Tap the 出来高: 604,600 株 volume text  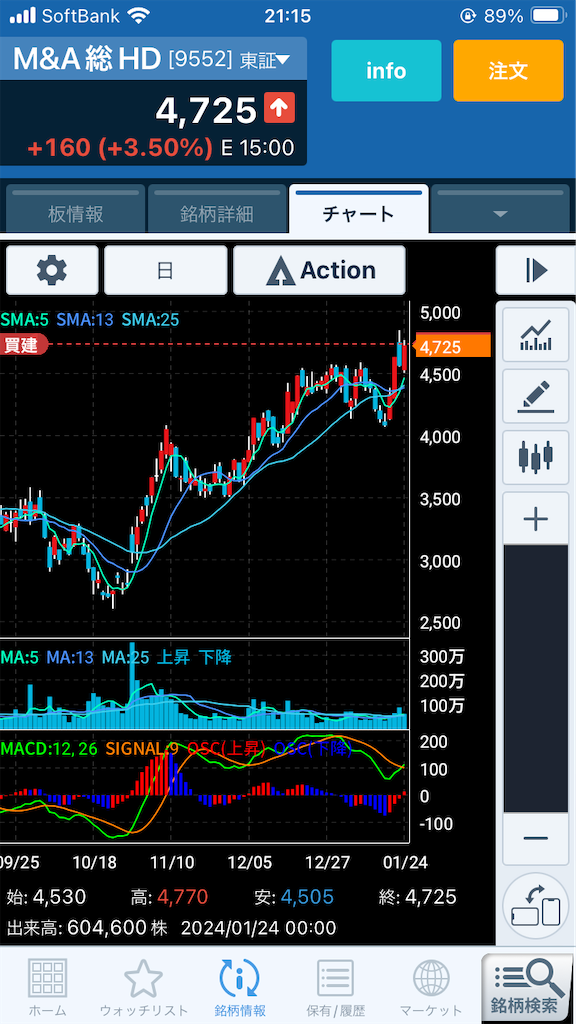[x=88, y=927]
